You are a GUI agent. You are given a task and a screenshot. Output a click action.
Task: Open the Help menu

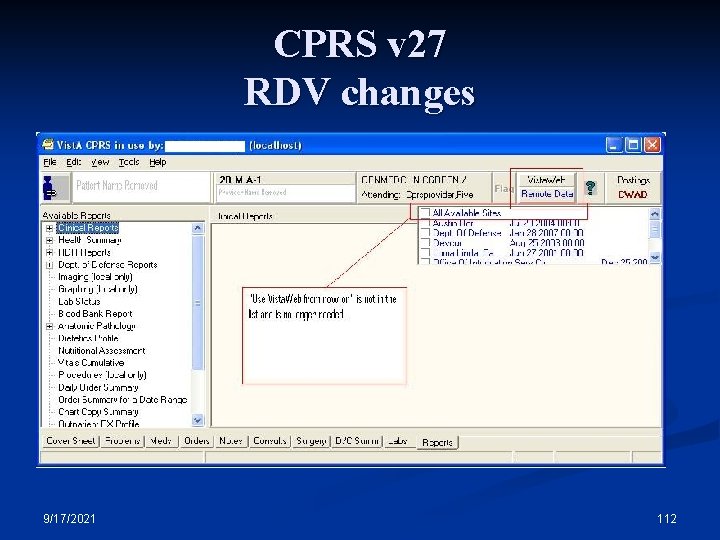158,162
